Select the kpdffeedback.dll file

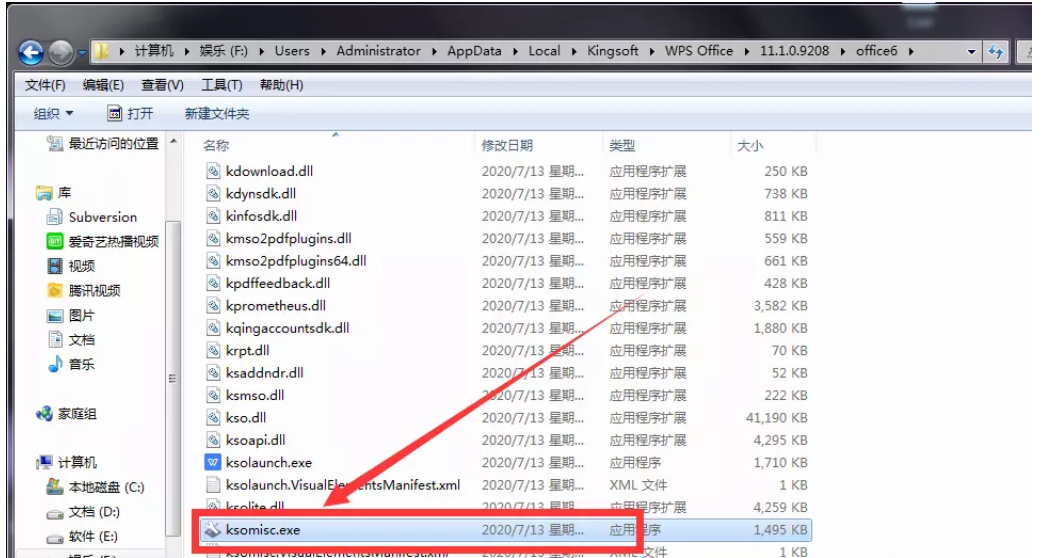[278, 283]
